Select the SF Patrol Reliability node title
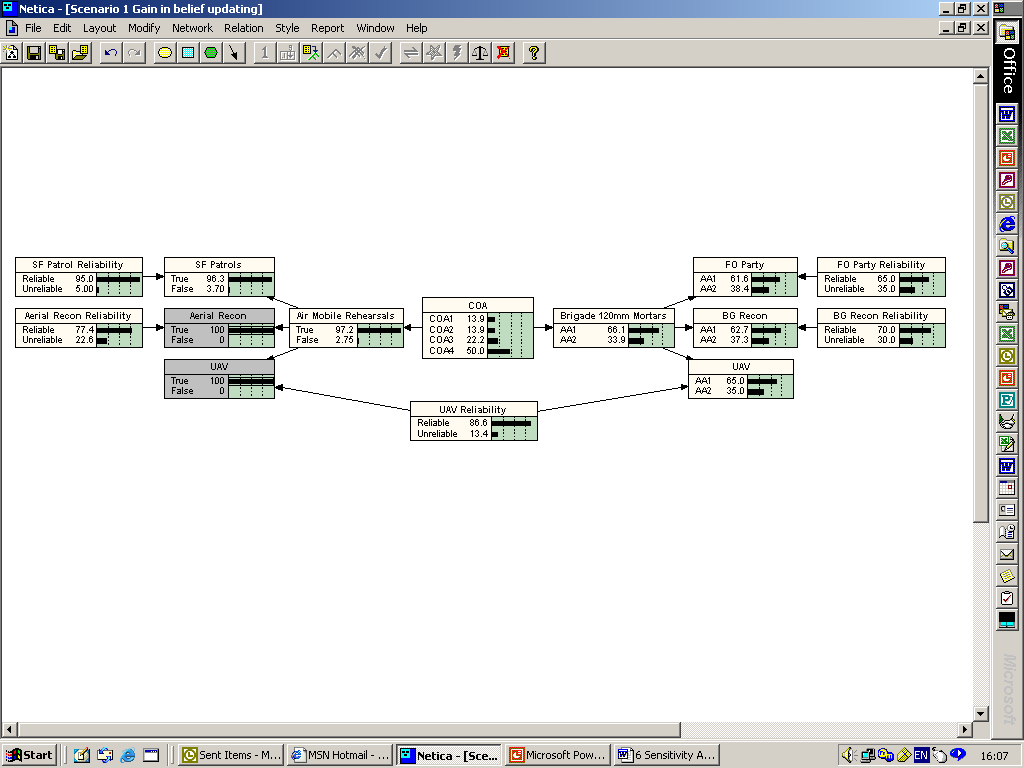 [78, 264]
